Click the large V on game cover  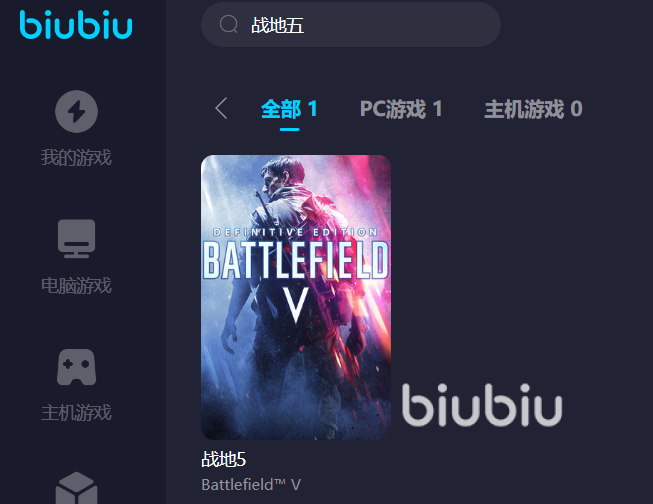[296, 305]
